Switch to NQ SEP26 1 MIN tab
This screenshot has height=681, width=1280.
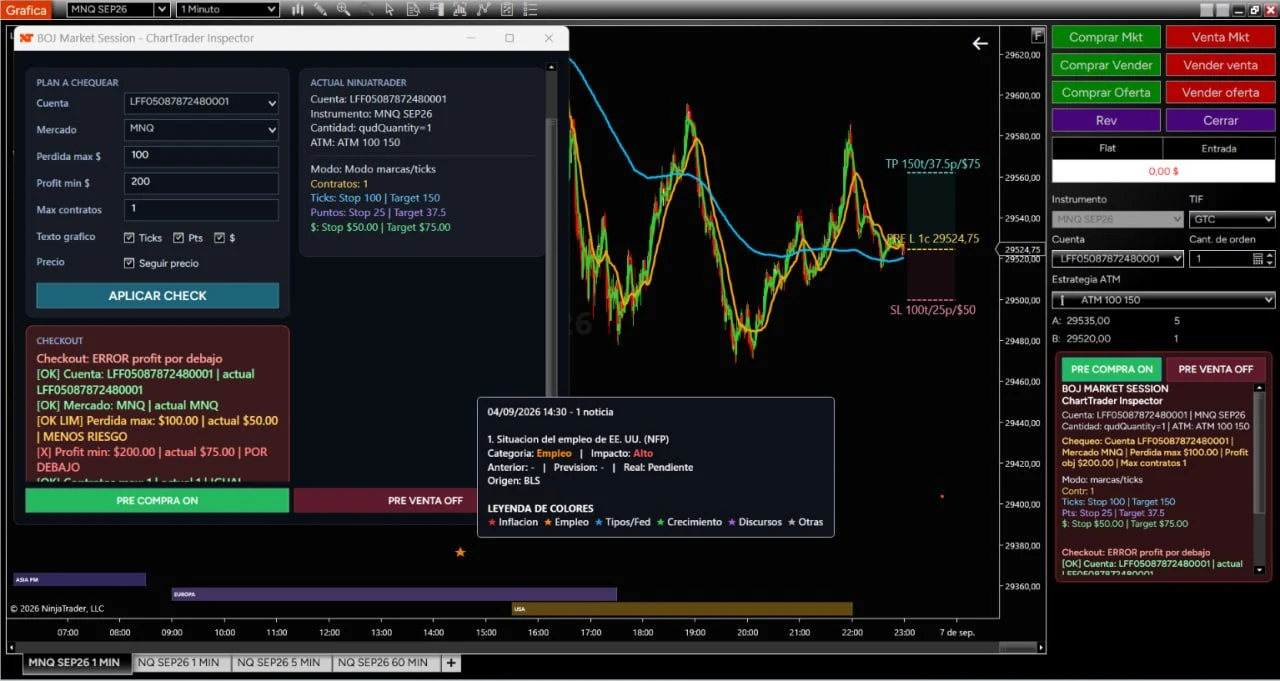pyautogui.click(x=181, y=663)
